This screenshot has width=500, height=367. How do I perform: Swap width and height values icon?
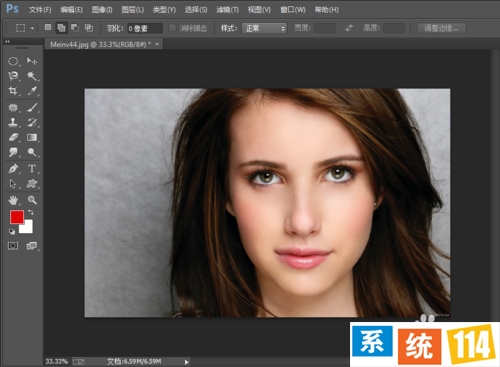point(349,28)
